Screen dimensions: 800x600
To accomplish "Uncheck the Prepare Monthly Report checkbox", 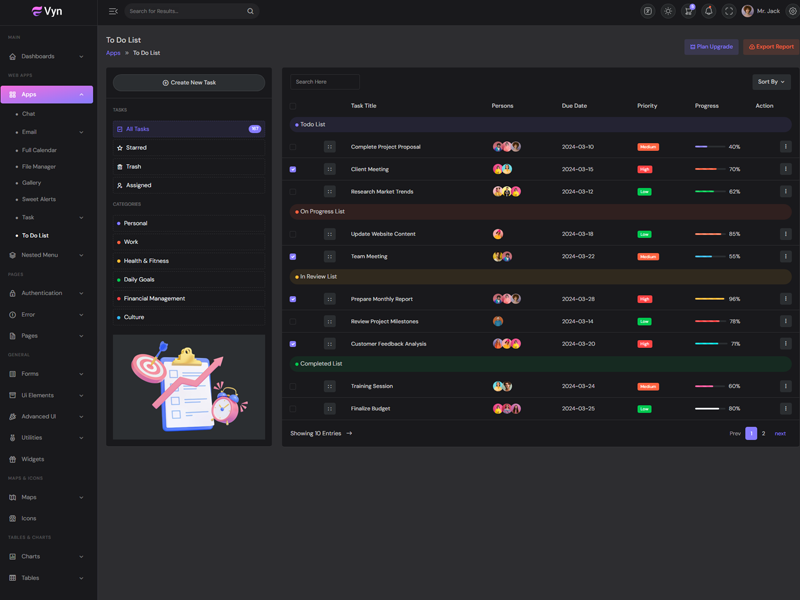I will [293, 299].
